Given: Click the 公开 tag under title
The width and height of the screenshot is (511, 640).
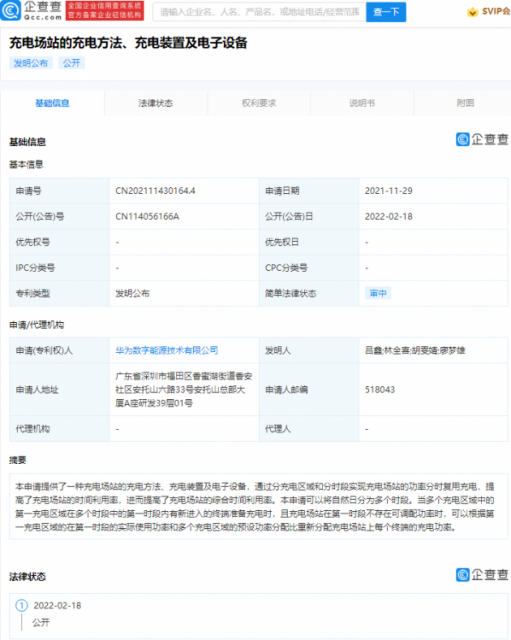Looking at the screenshot, I should coord(71,63).
